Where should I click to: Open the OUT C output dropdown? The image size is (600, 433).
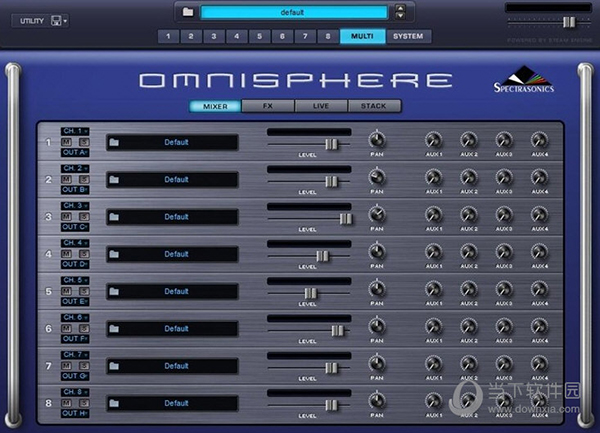pos(75,227)
